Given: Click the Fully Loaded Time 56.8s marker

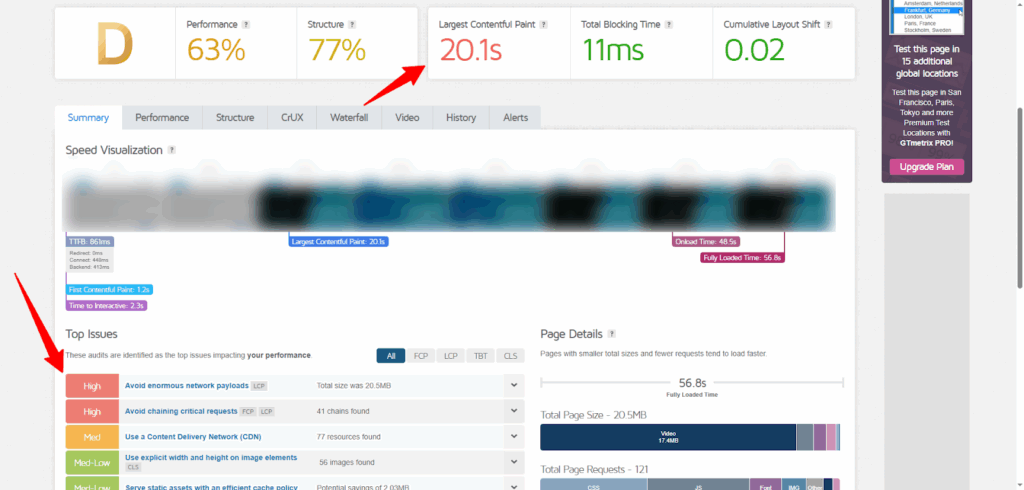Looking at the screenshot, I should [743, 257].
